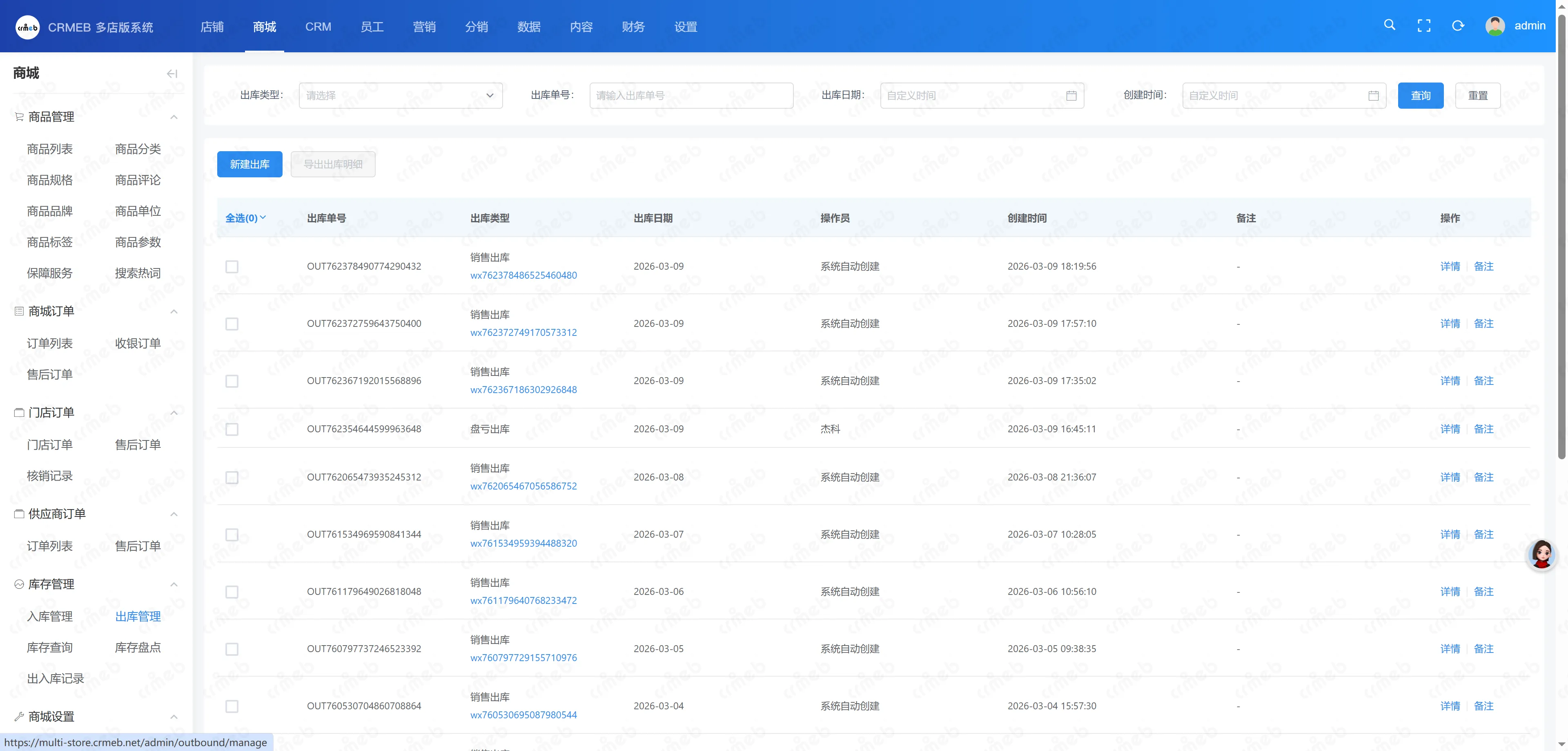Collapse the 商城设置 section chevron
Image resolution: width=1568 pixels, height=751 pixels.
(x=174, y=717)
